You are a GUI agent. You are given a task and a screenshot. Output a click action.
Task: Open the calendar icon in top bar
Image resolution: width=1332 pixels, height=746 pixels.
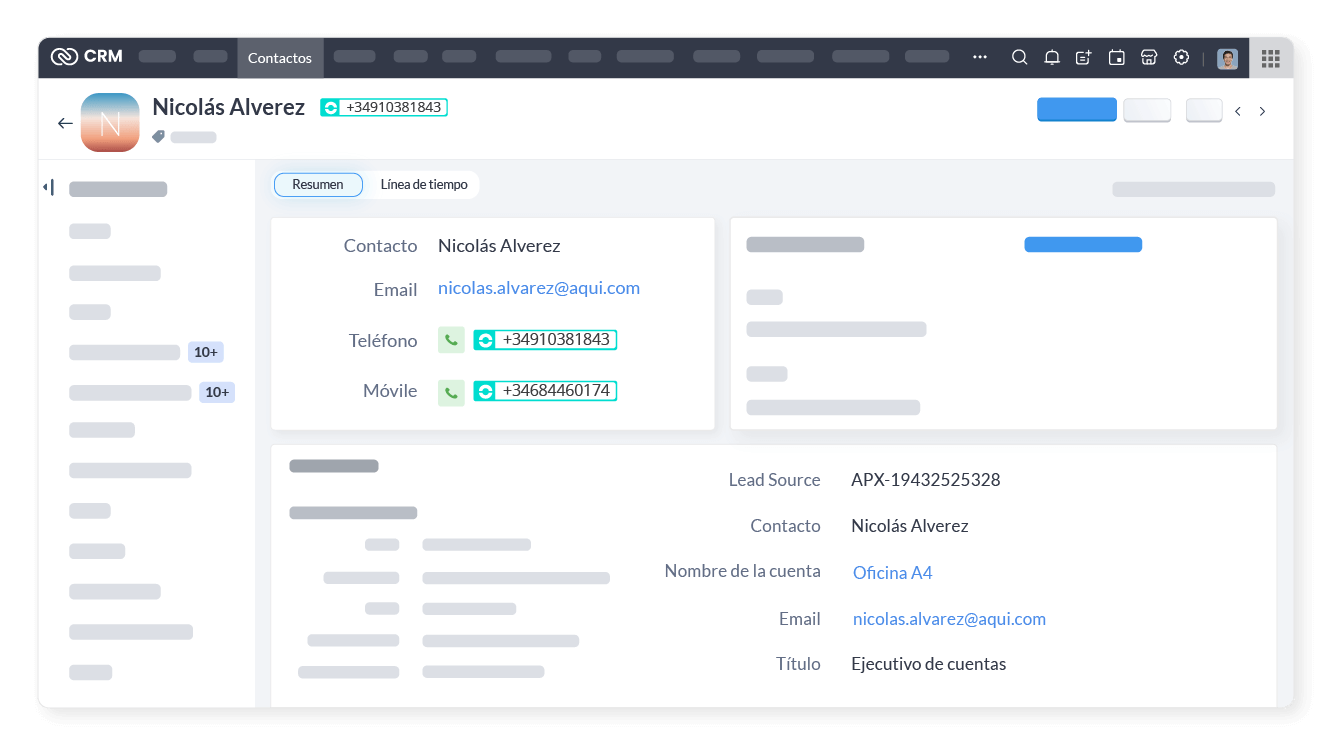pos(1115,57)
